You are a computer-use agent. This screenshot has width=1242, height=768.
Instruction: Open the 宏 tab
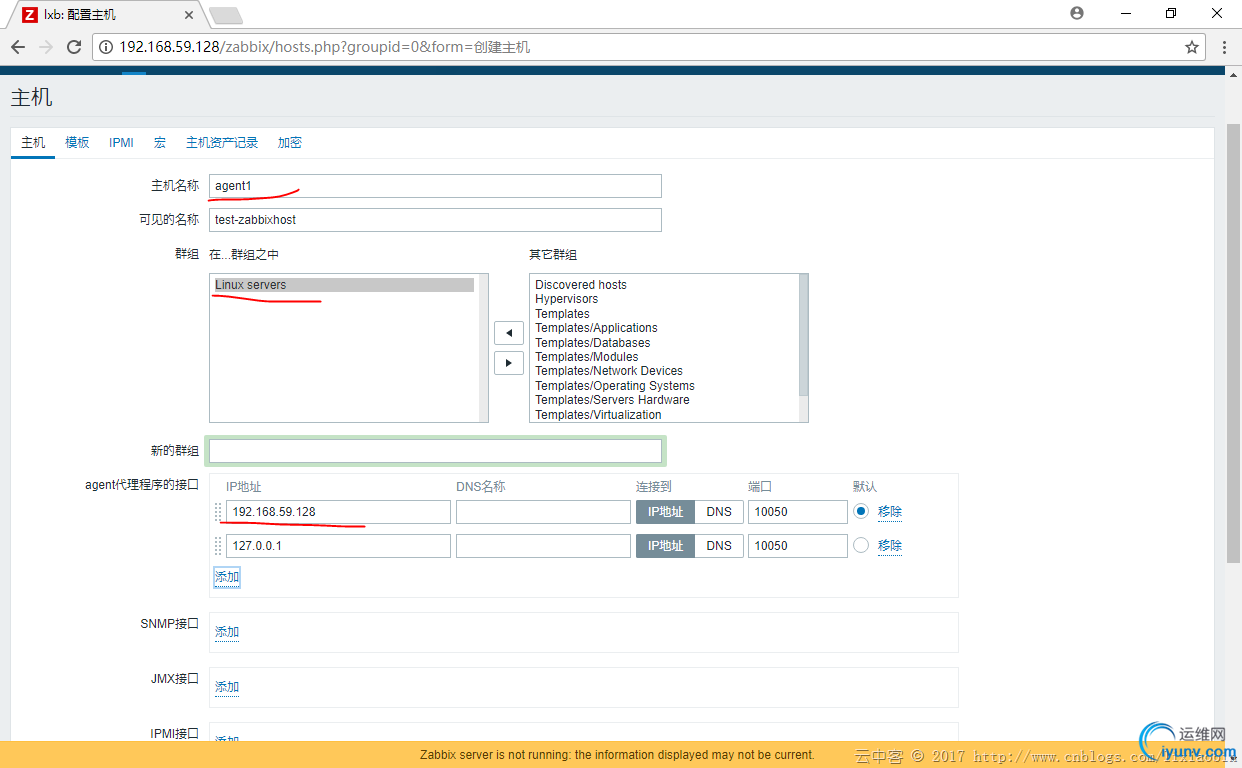pos(160,143)
